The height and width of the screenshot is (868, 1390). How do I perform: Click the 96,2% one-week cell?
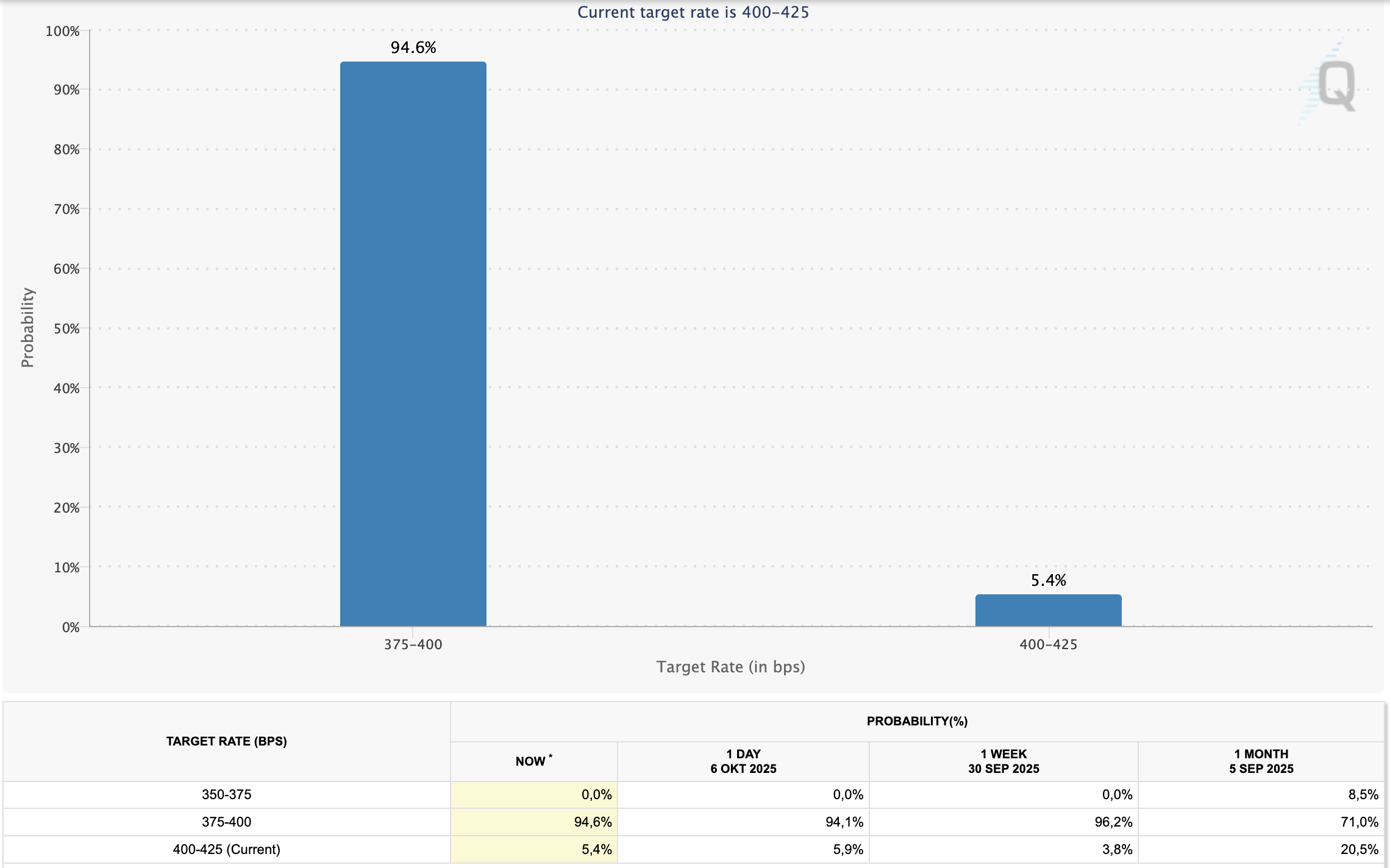(x=1113, y=822)
